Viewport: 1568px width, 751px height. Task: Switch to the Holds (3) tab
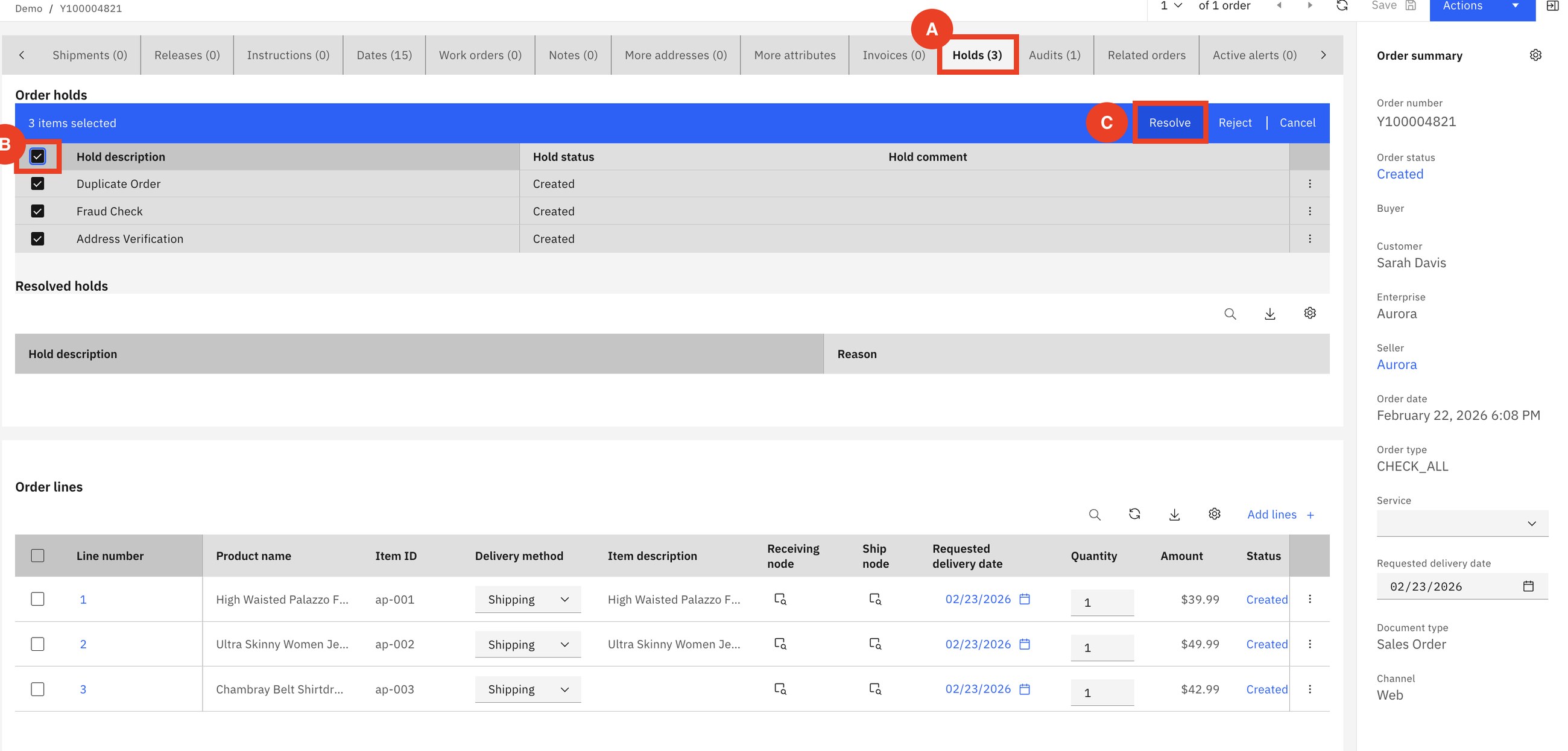[x=977, y=55]
